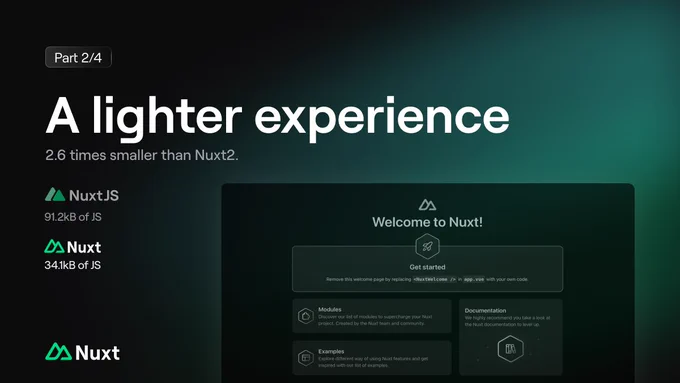Open the Get started card

(428, 268)
